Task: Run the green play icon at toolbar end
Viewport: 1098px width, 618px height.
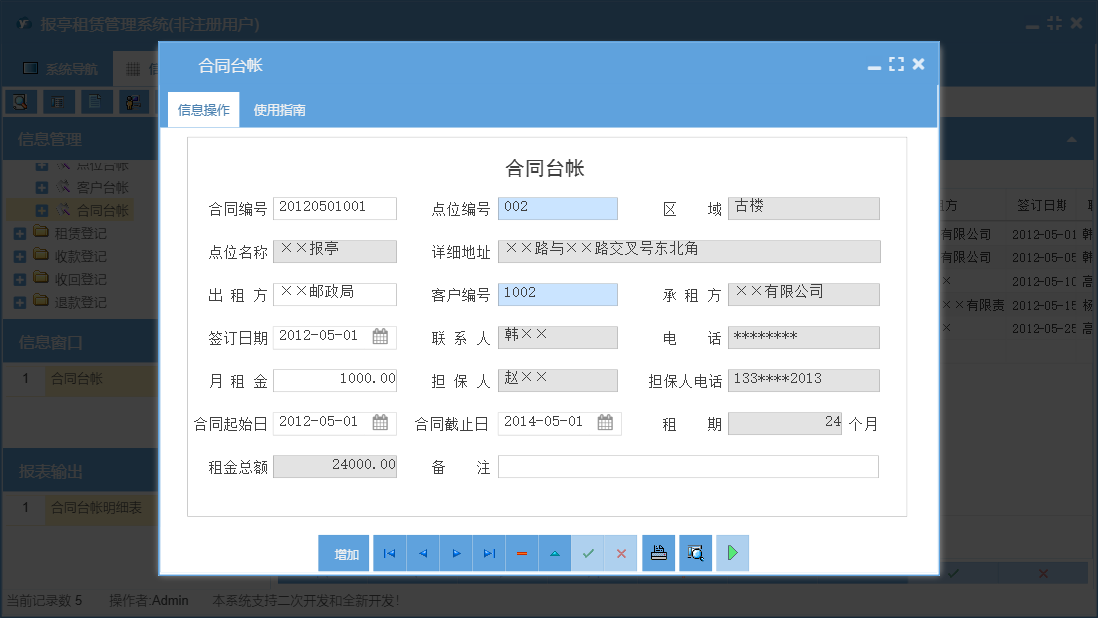Action: 732,552
